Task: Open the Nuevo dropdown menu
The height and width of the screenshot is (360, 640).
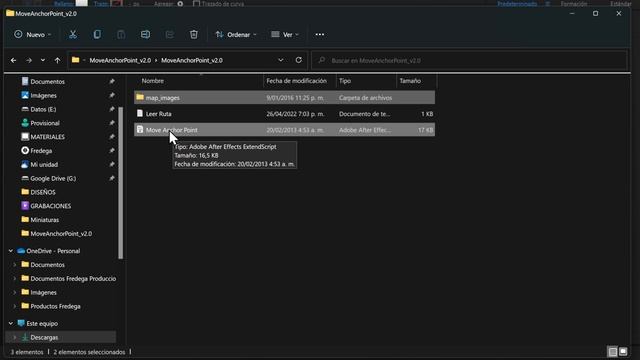Action: (x=33, y=35)
